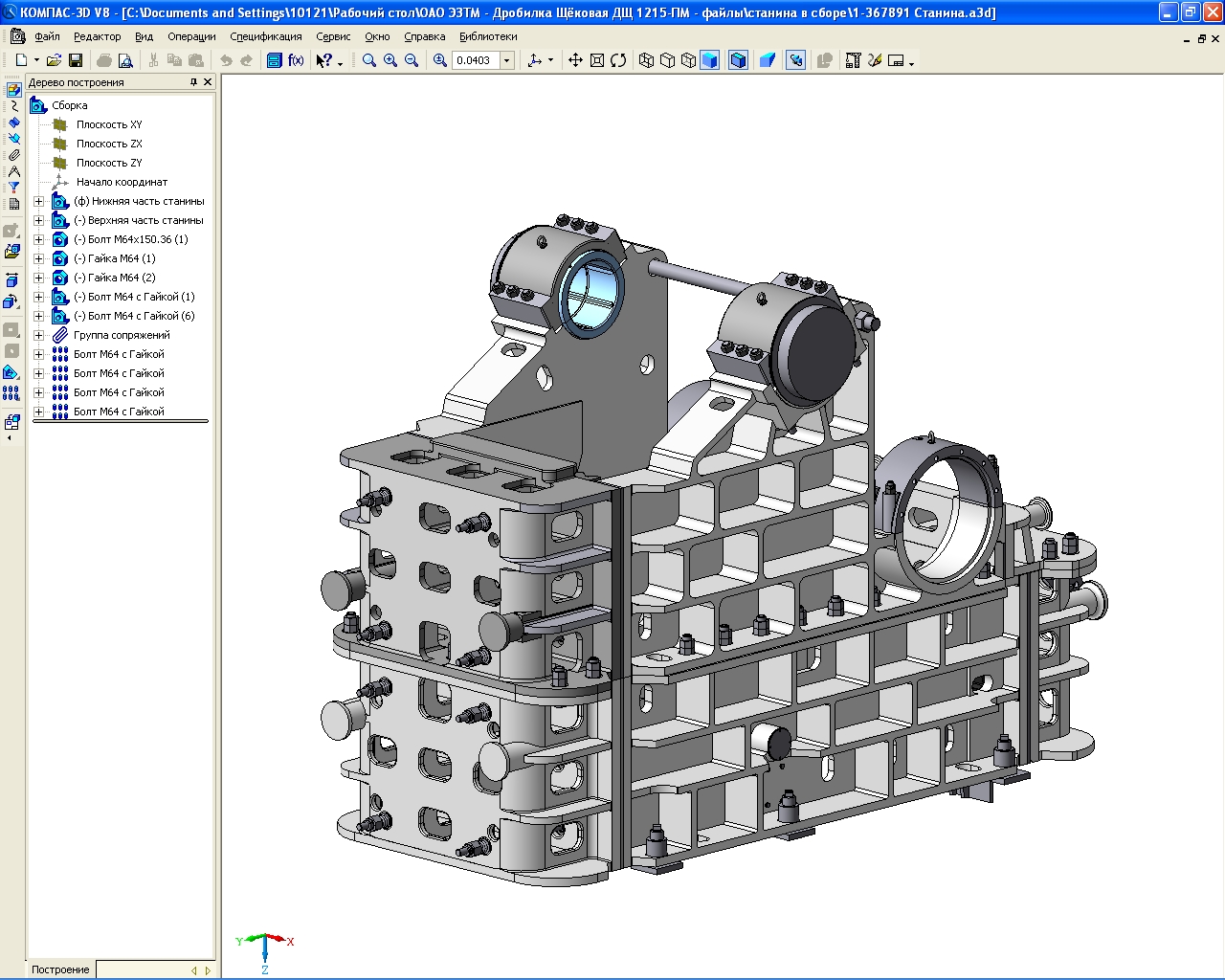
Task: Open the Операции menu
Action: pos(191,36)
